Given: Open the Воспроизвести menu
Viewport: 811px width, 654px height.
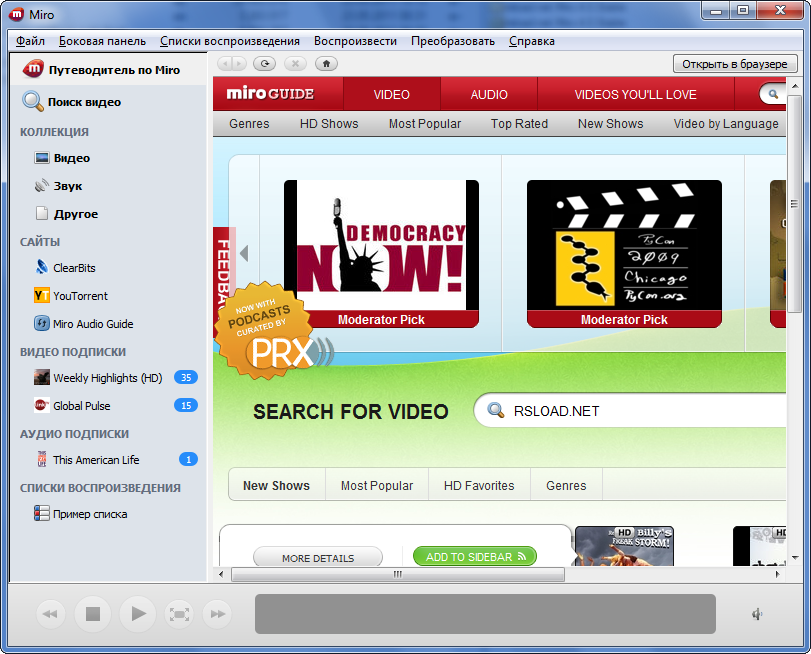Looking at the screenshot, I should pyautogui.click(x=355, y=41).
